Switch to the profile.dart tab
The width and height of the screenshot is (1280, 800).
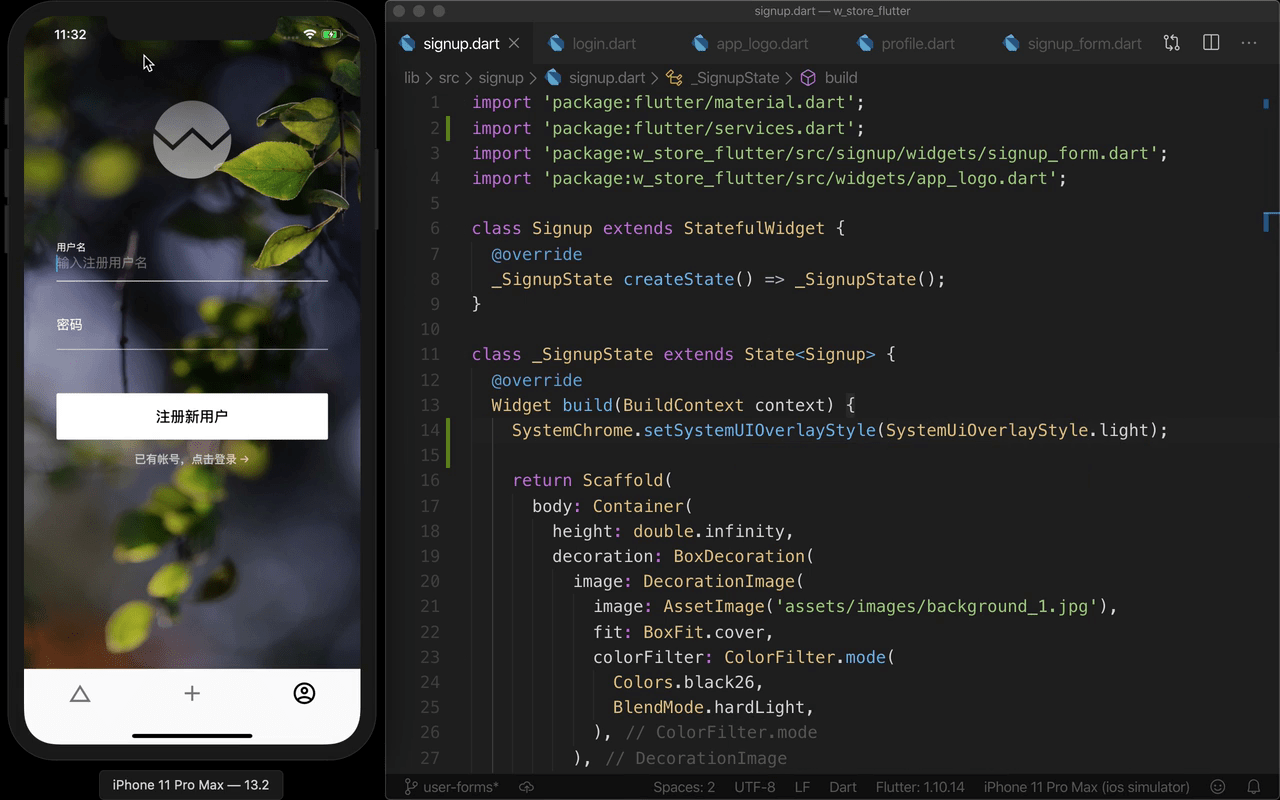[x=917, y=44]
